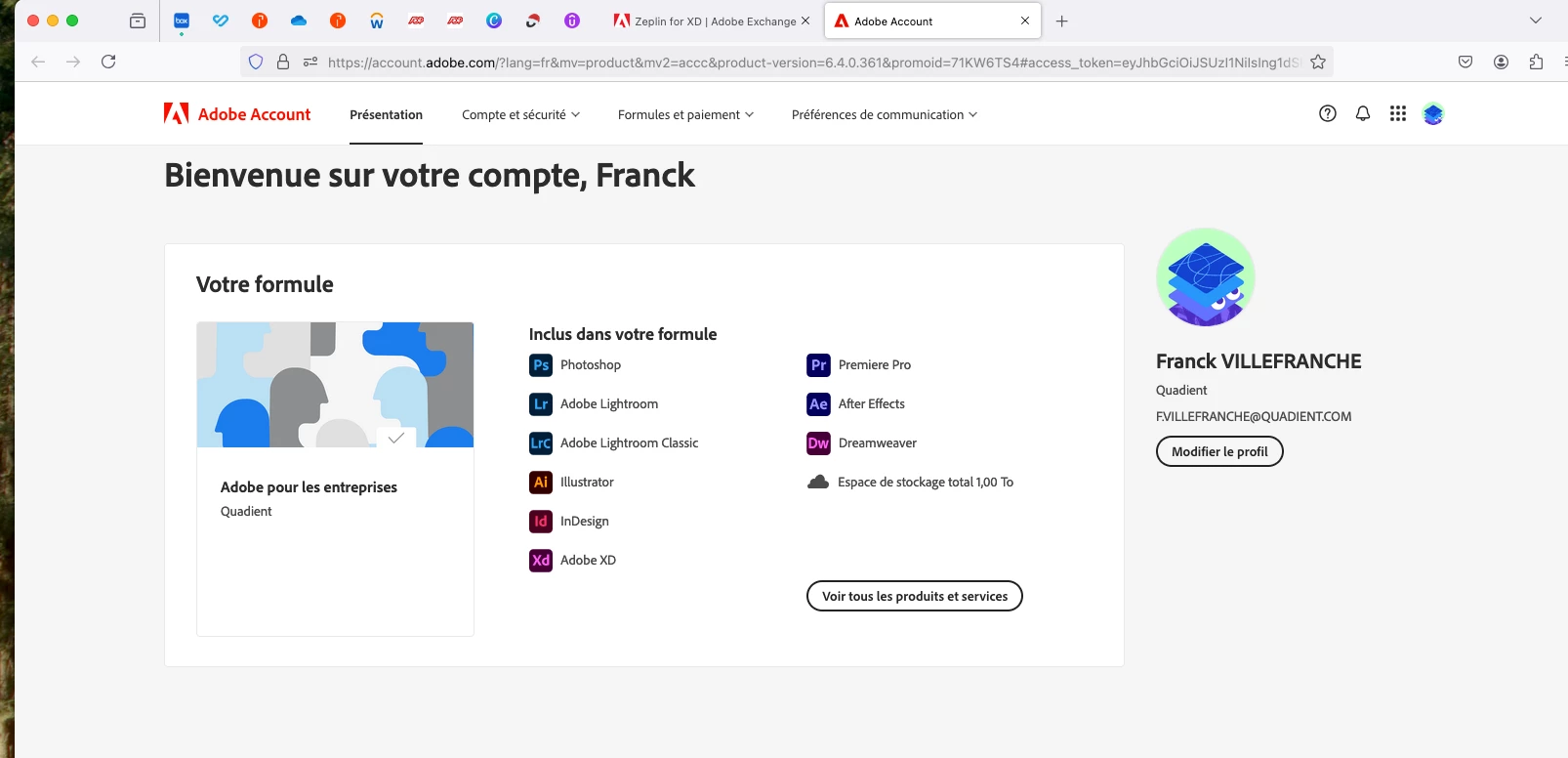List all tabs with chevron button
Viewport: 1568px width, 758px height.
tap(1536, 21)
